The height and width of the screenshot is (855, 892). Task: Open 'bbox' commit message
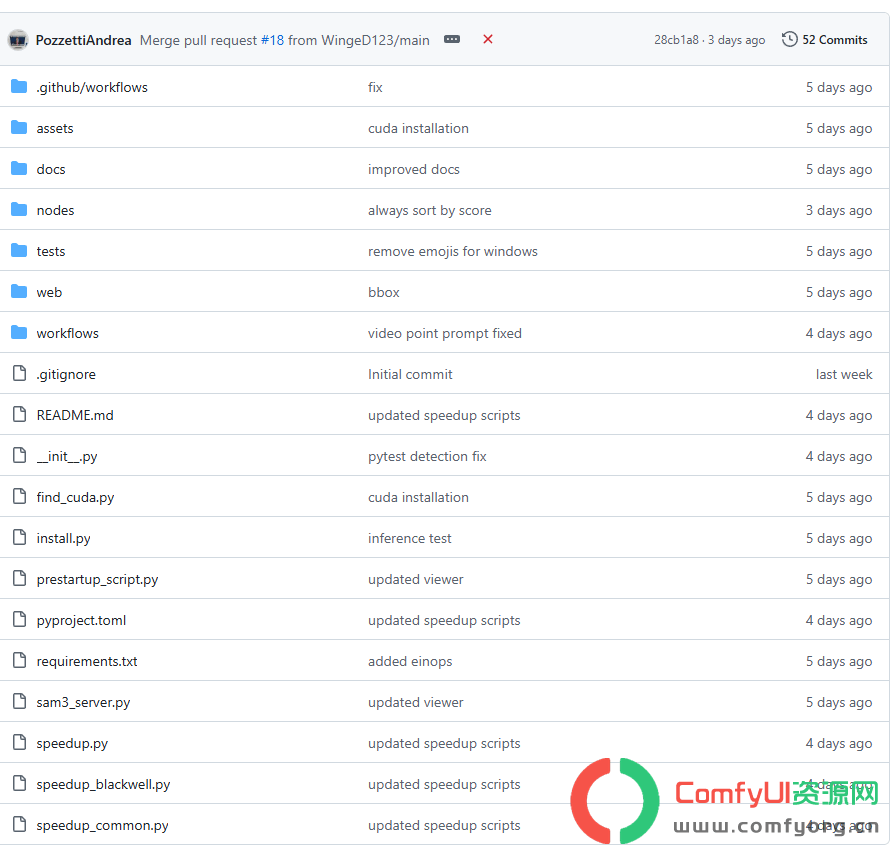coord(383,292)
